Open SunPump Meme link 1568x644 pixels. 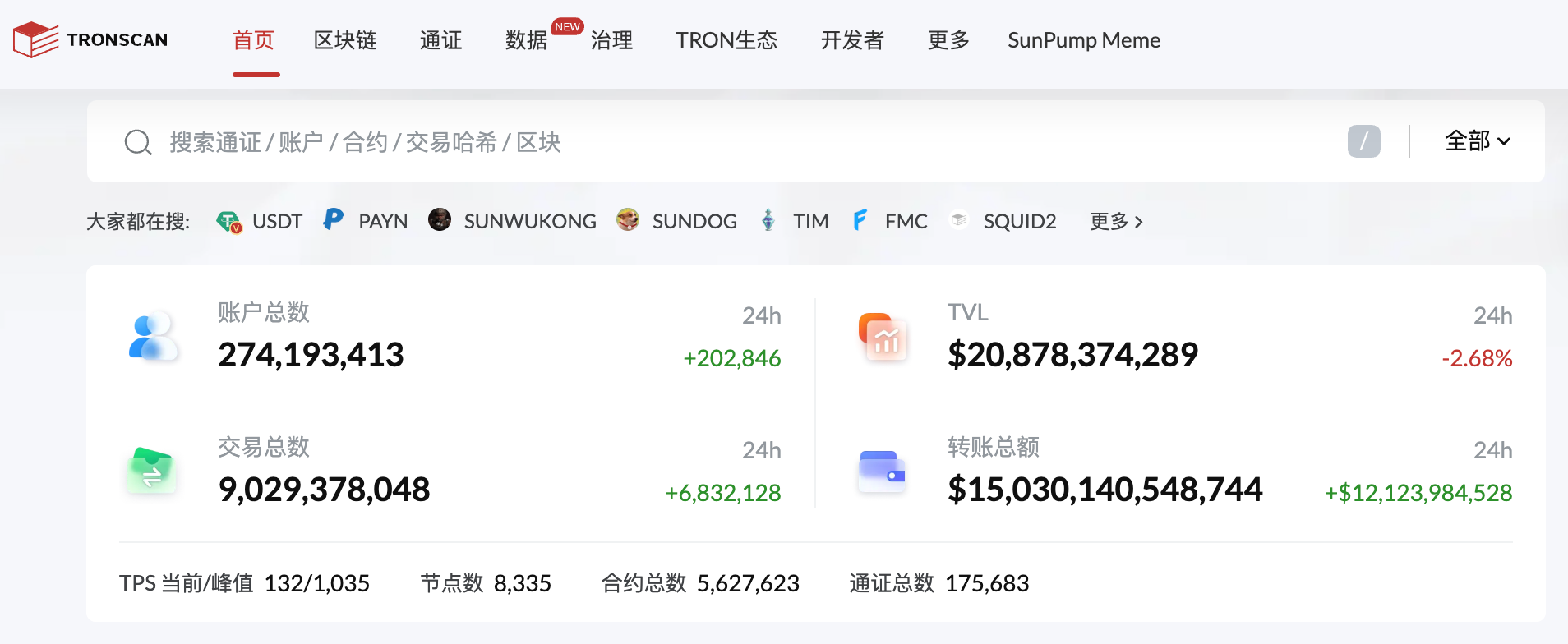point(1084,40)
